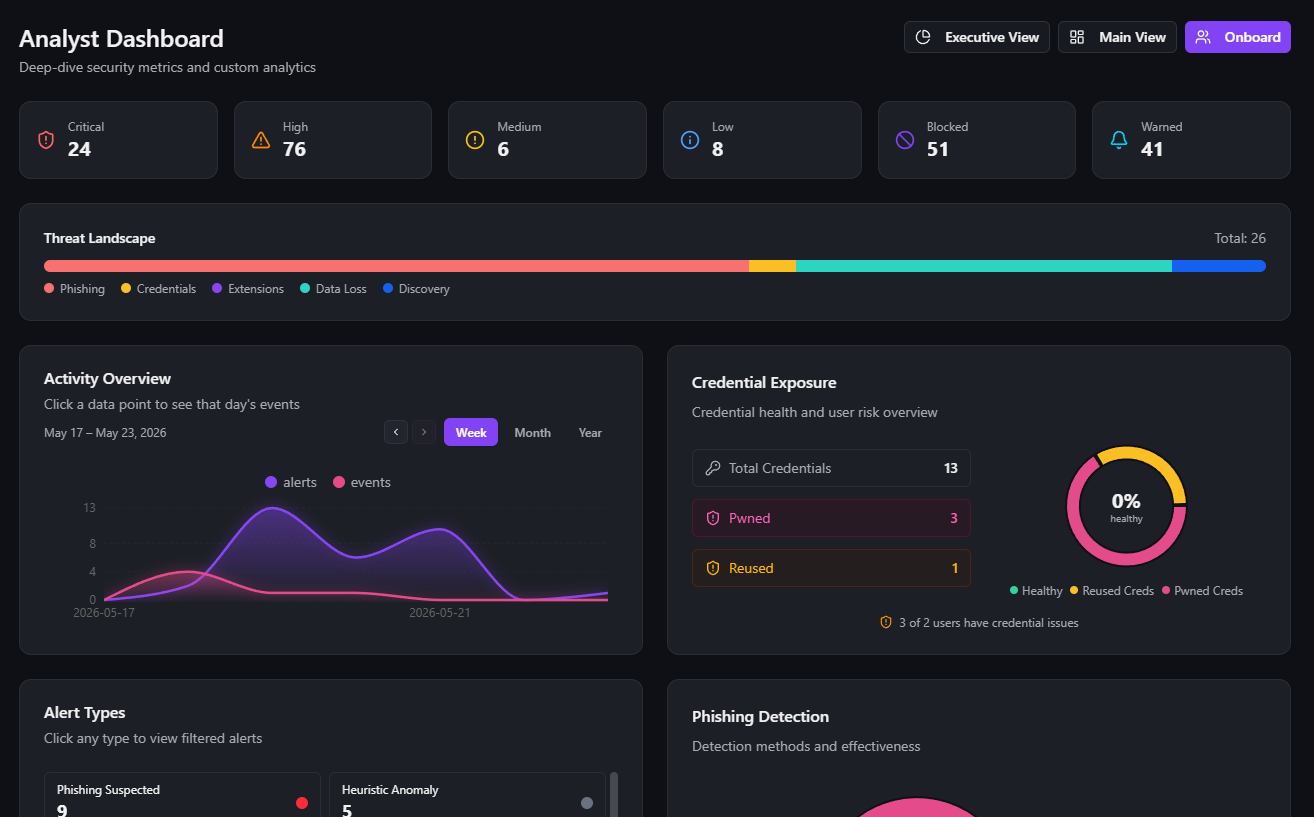Click the blue Discovery bar segment
1314x817 pixels.
pos(1219,266)
